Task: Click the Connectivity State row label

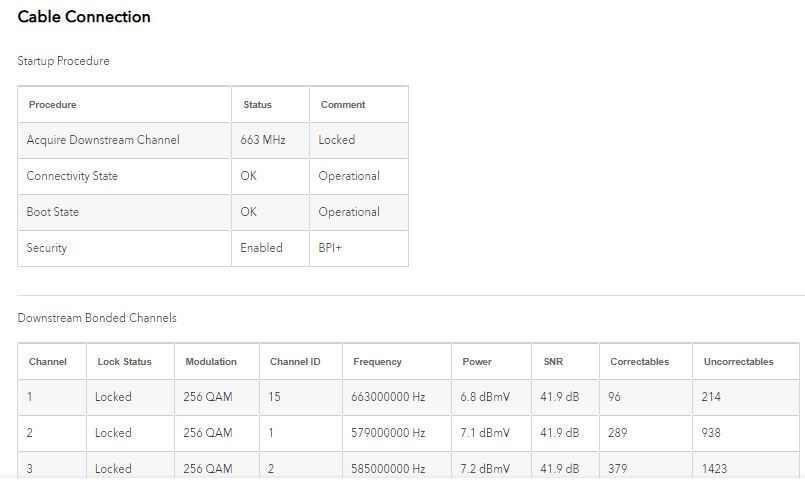Action: (x=72, y=176)
